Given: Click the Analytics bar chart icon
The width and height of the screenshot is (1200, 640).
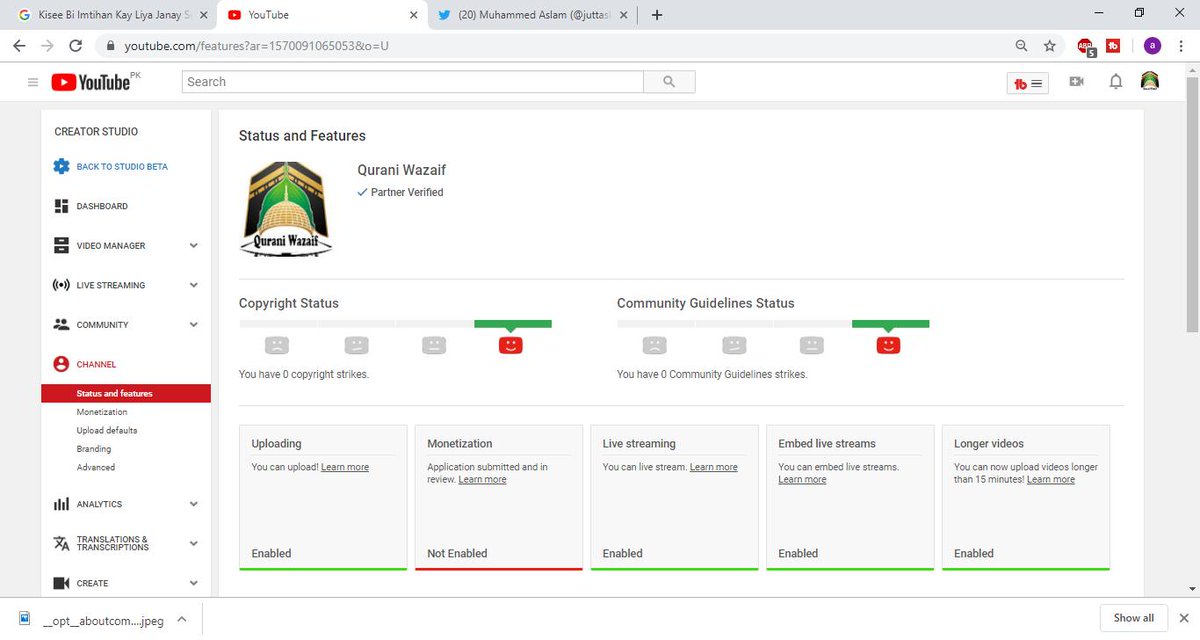Looking at the screenshot, I should (61, 504).
